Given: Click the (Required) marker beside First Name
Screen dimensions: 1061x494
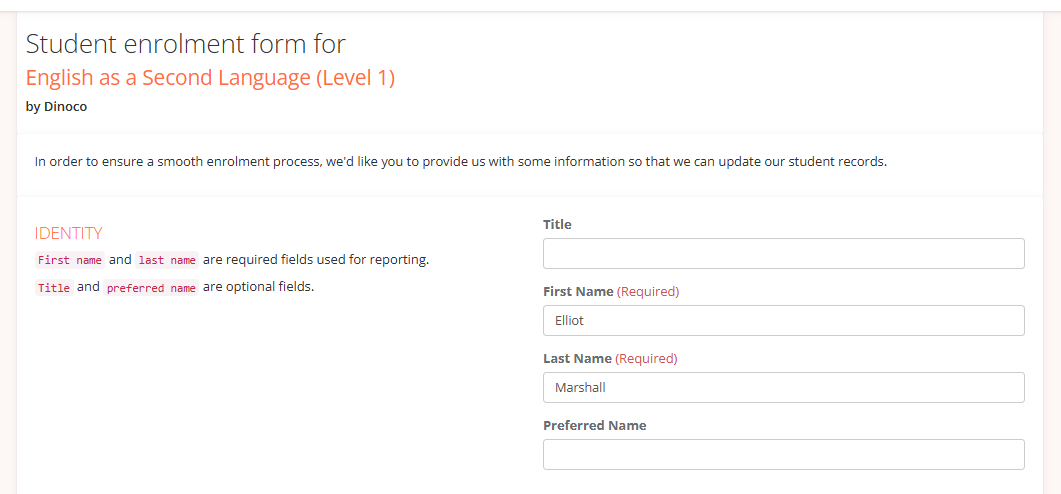Looking at the screenshot, I should (x=648, y=292).
